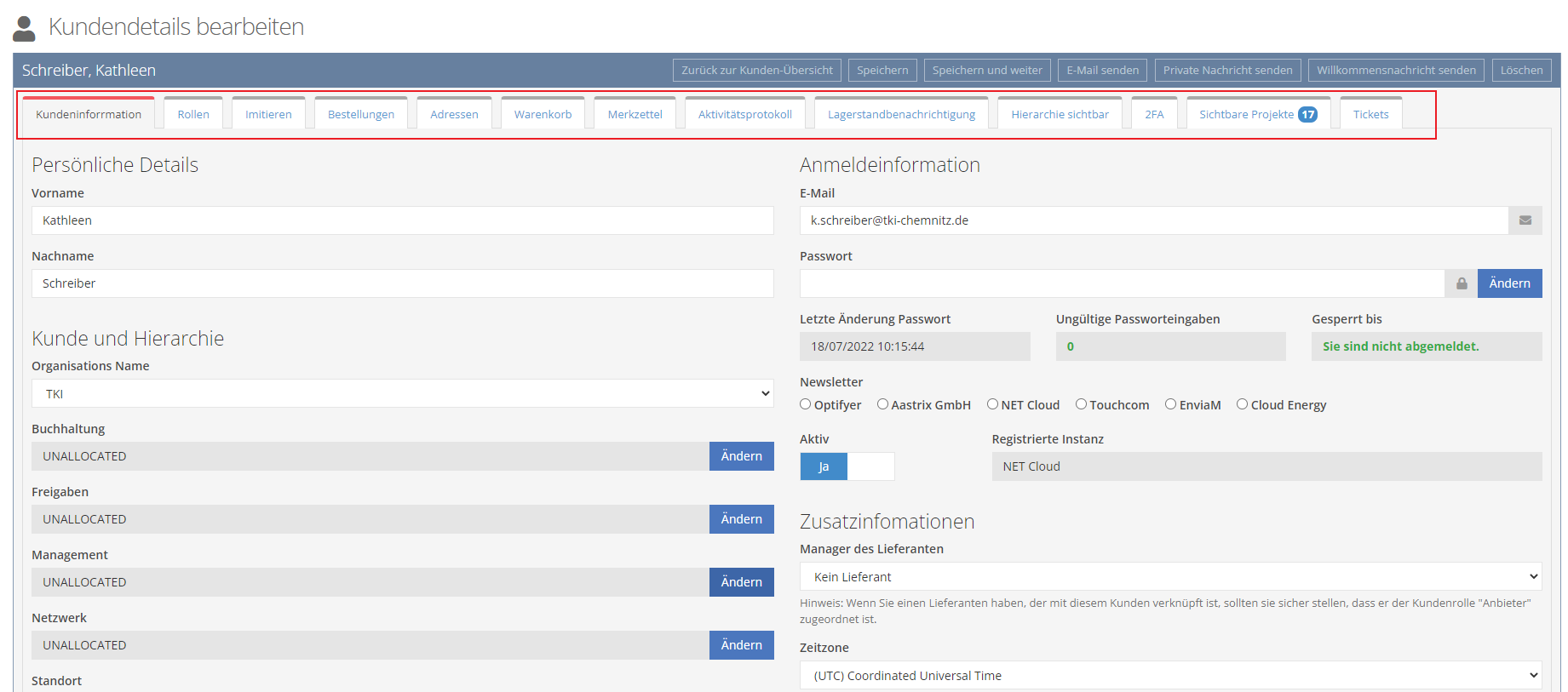This screenshot has width=1568, height=692.
Task: Click the lock icon beside the Passwort field
Action: pyautogui.click(x=1461, y=283)
